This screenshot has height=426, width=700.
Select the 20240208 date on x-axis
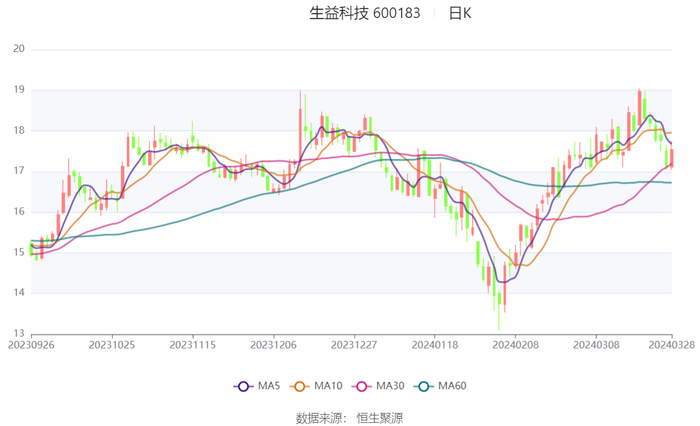point(515,345)
